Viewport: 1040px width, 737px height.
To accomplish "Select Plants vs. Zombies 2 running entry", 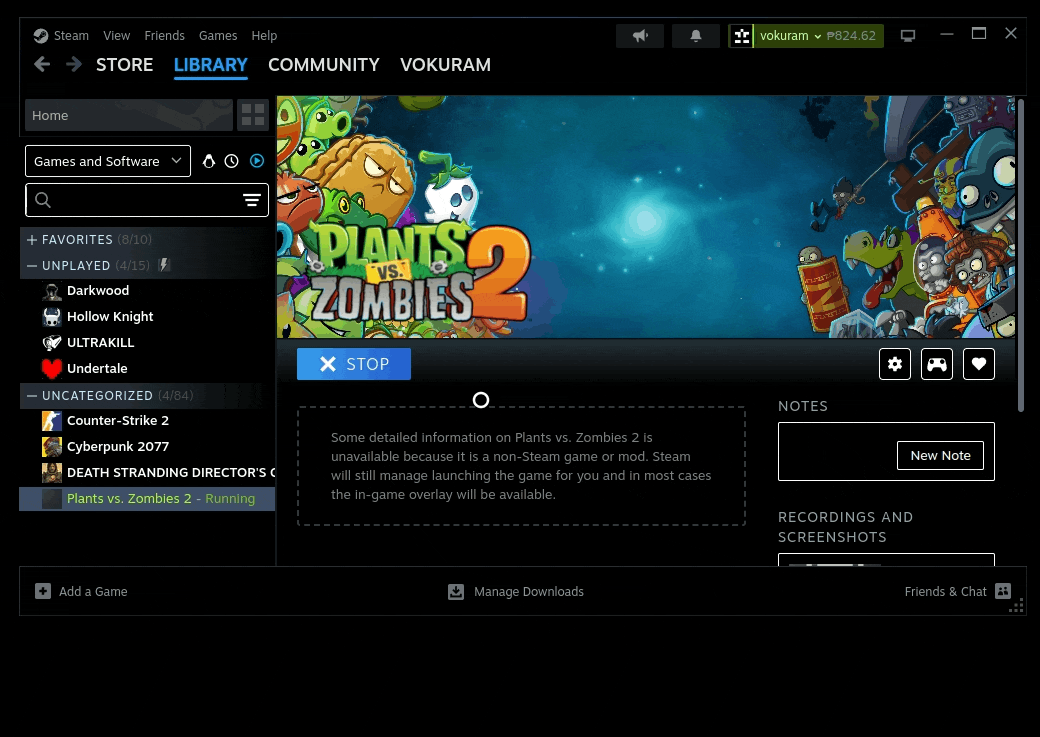I will [x=147, y=499].
